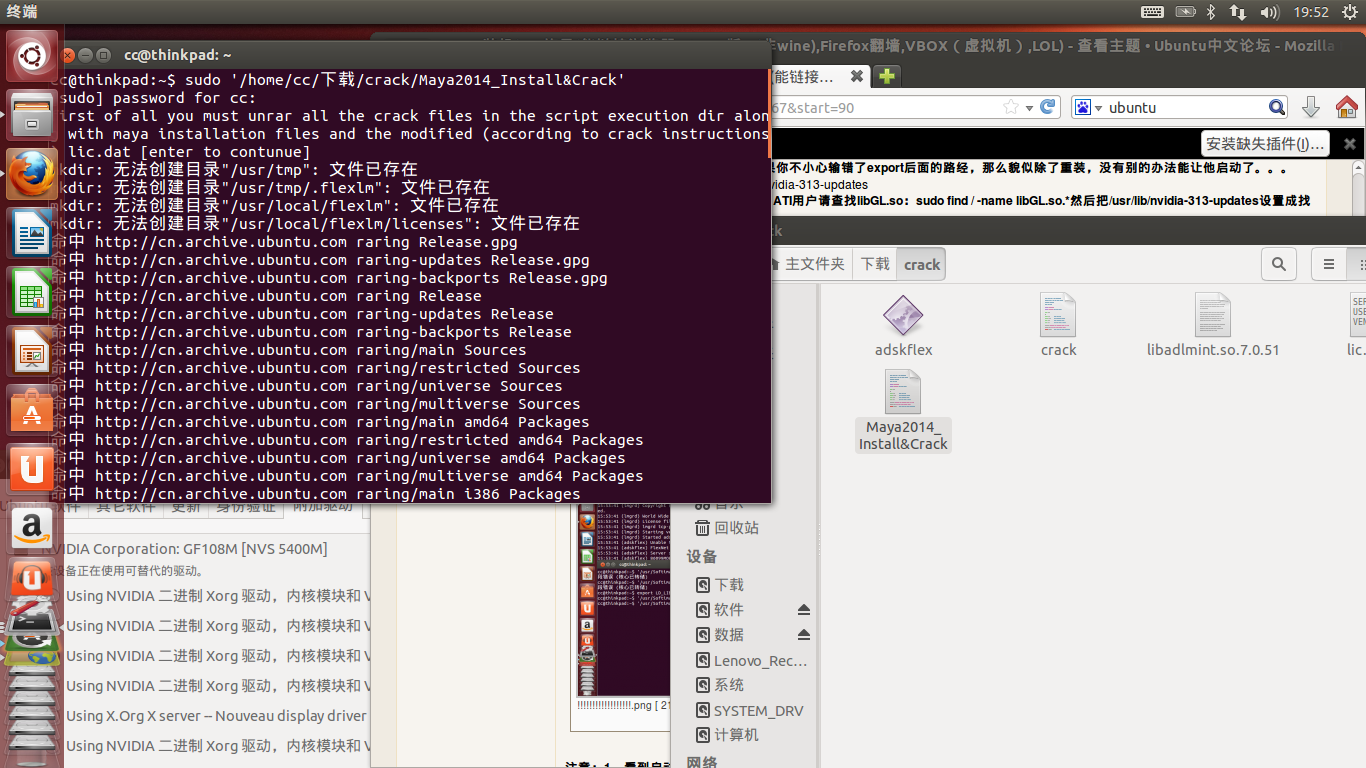Launch Firefox from the Unity launcher
Viewport: 1366px width, 768px height.
[x=32, y=173]
